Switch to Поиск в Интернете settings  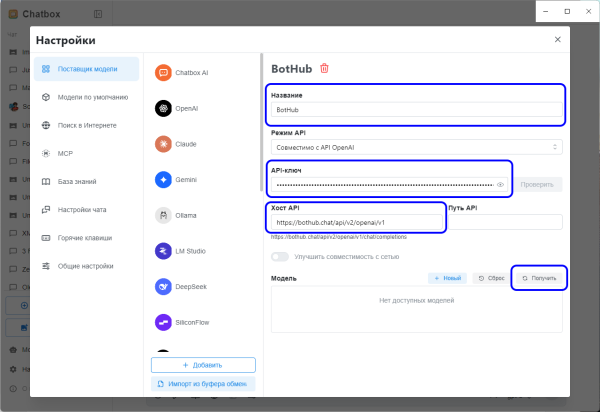[87, 125]
